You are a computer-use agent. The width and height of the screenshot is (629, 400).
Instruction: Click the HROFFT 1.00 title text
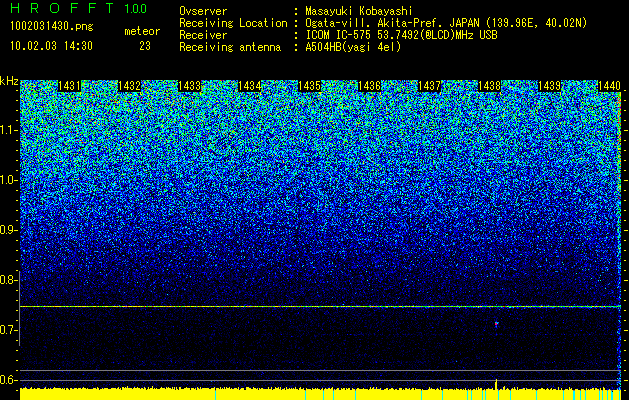(79, 8)
